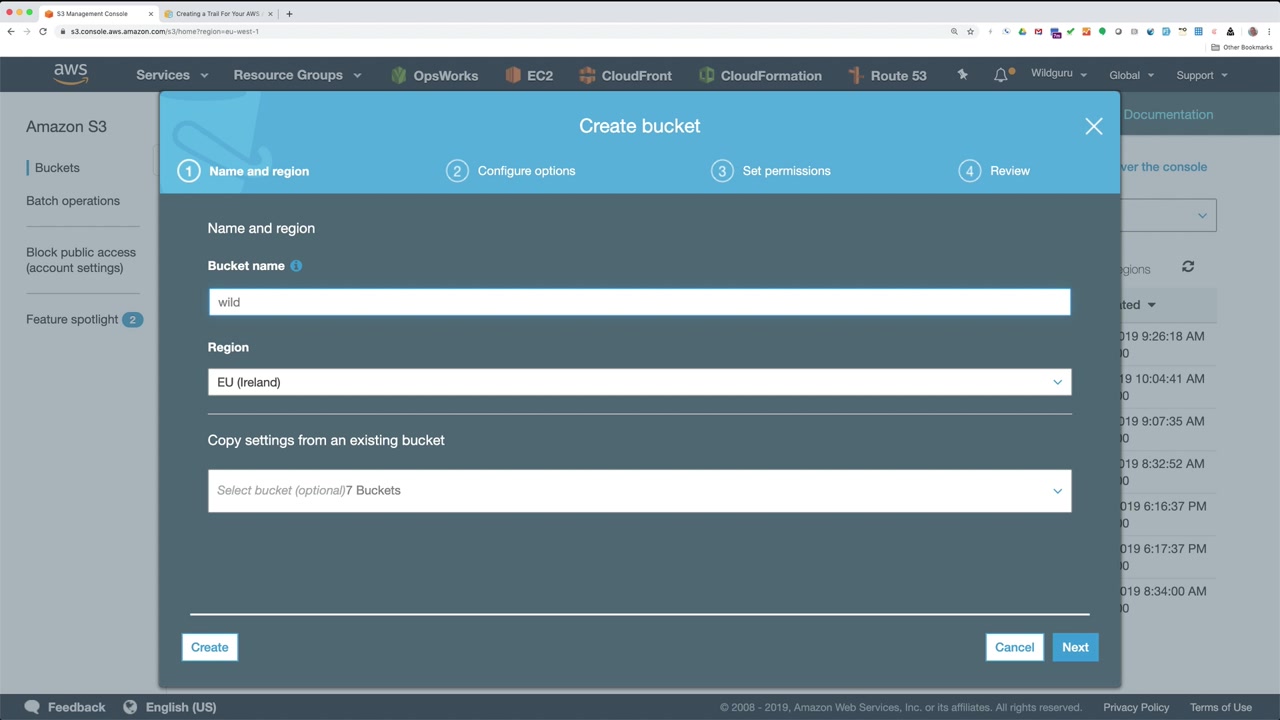This screenshot has width=1280, height=720.
Task: Click the Bucket name info icon
Action: (x=296, y=266)
